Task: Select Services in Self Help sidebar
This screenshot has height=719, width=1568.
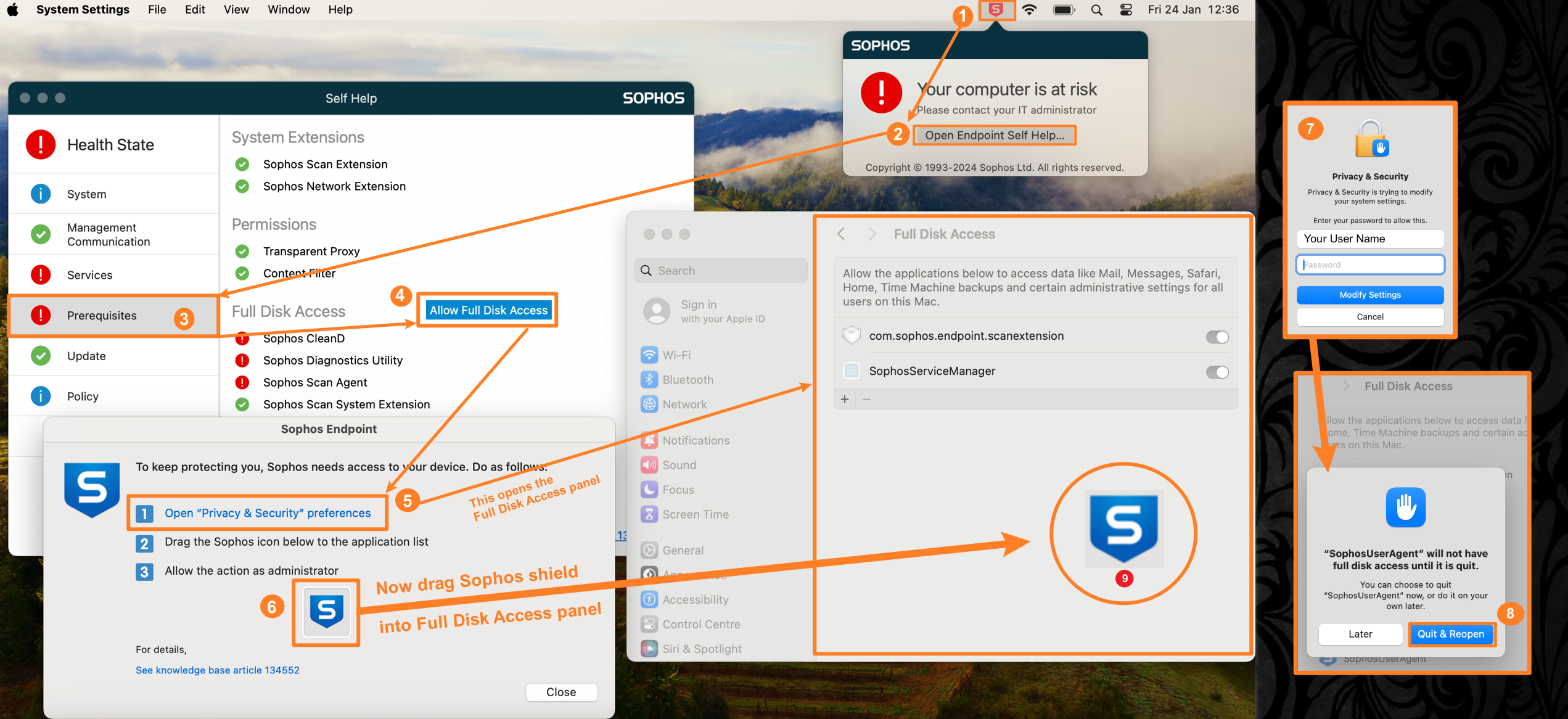Action: [114, 275]
